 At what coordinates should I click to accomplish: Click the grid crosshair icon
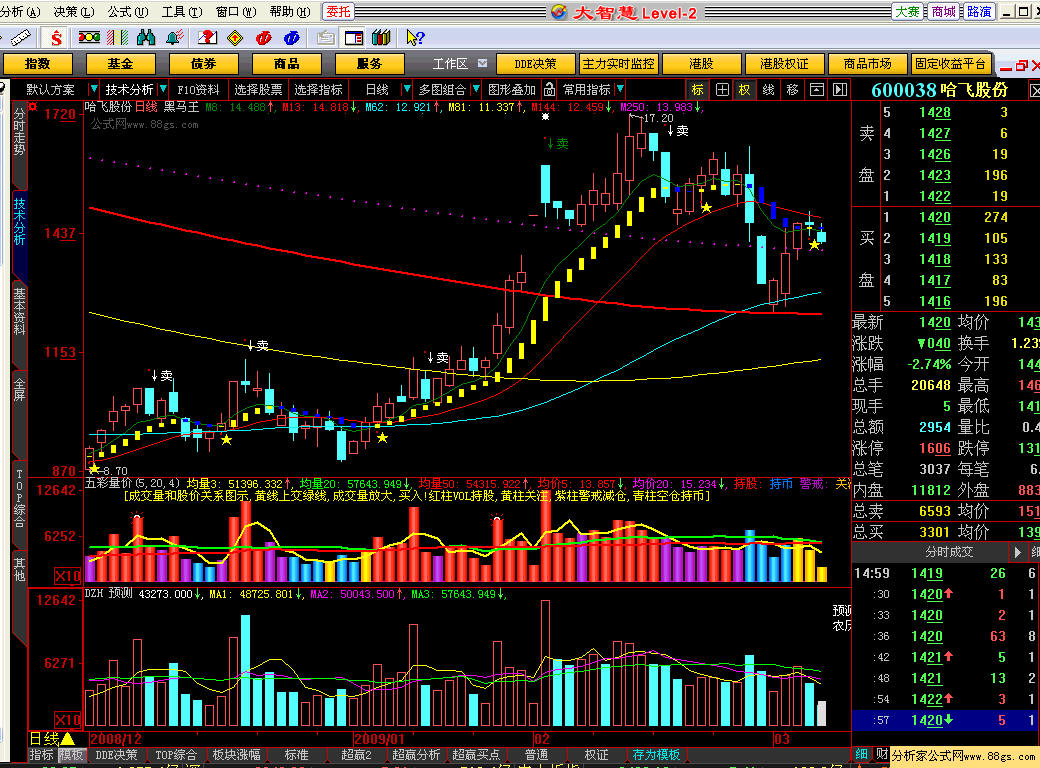(722, 90)
